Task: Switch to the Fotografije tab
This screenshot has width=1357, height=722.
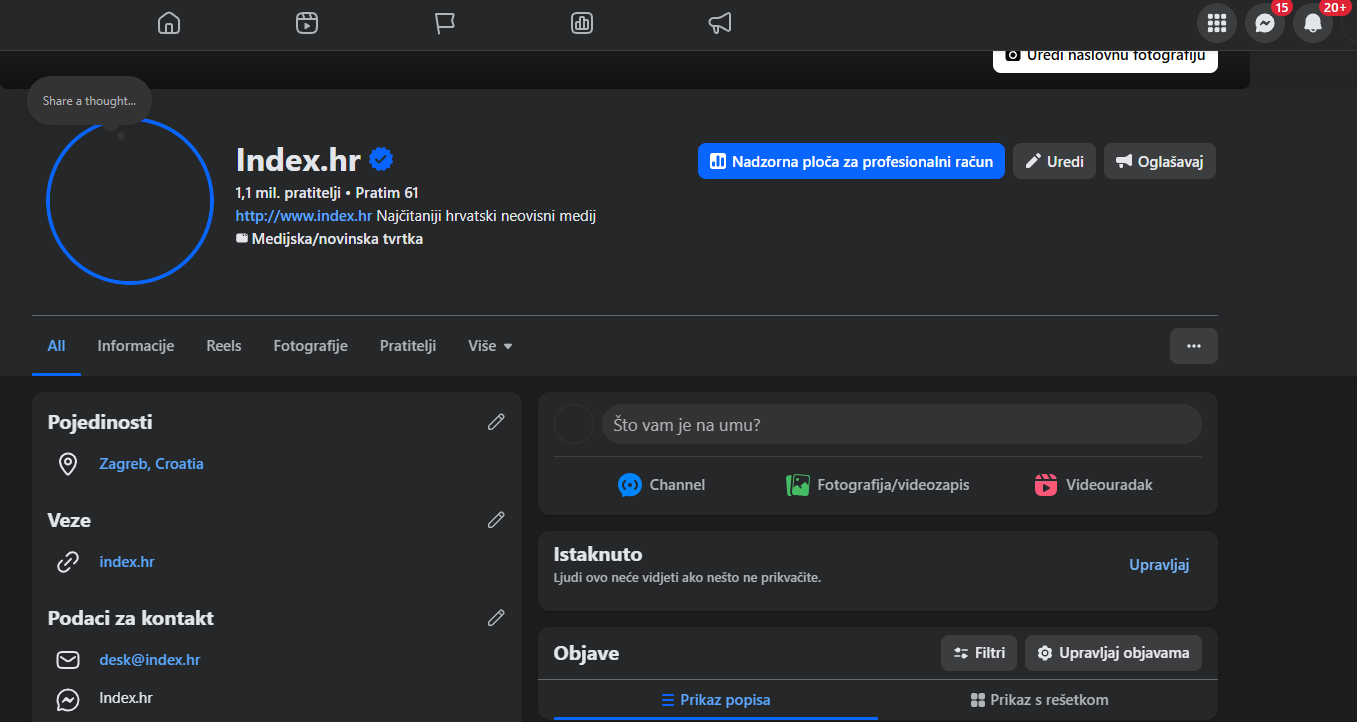Action: click(311, 346)
